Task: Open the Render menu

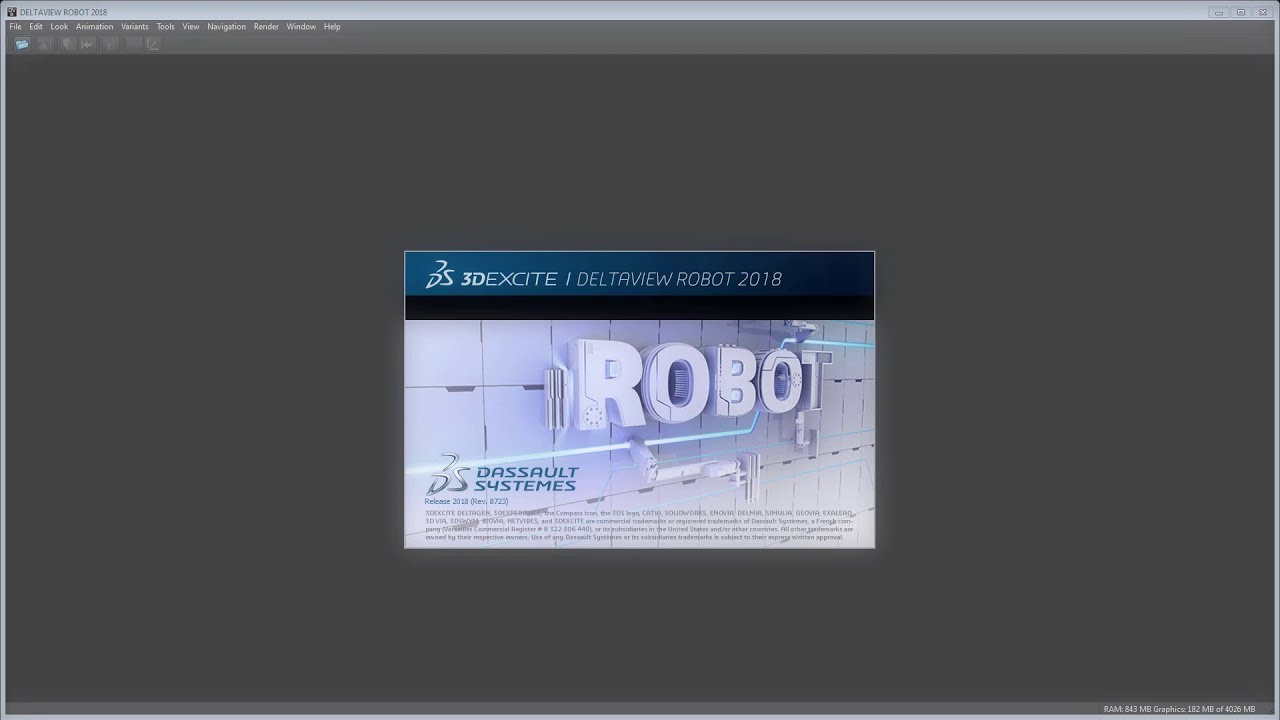Action: point(266,27)
